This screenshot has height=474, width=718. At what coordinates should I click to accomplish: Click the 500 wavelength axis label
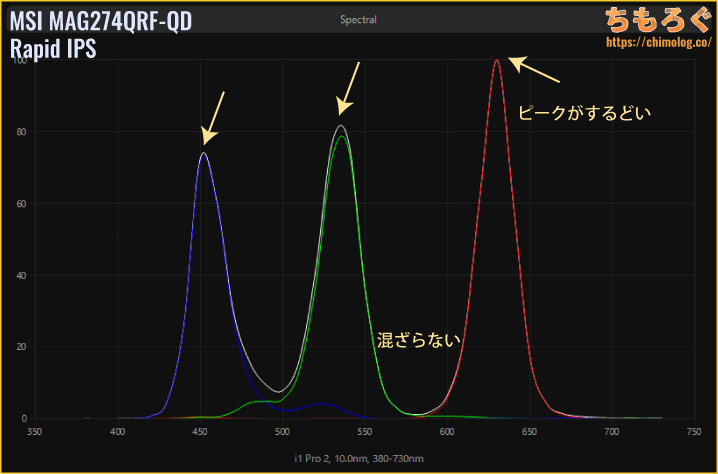[283, 432]
